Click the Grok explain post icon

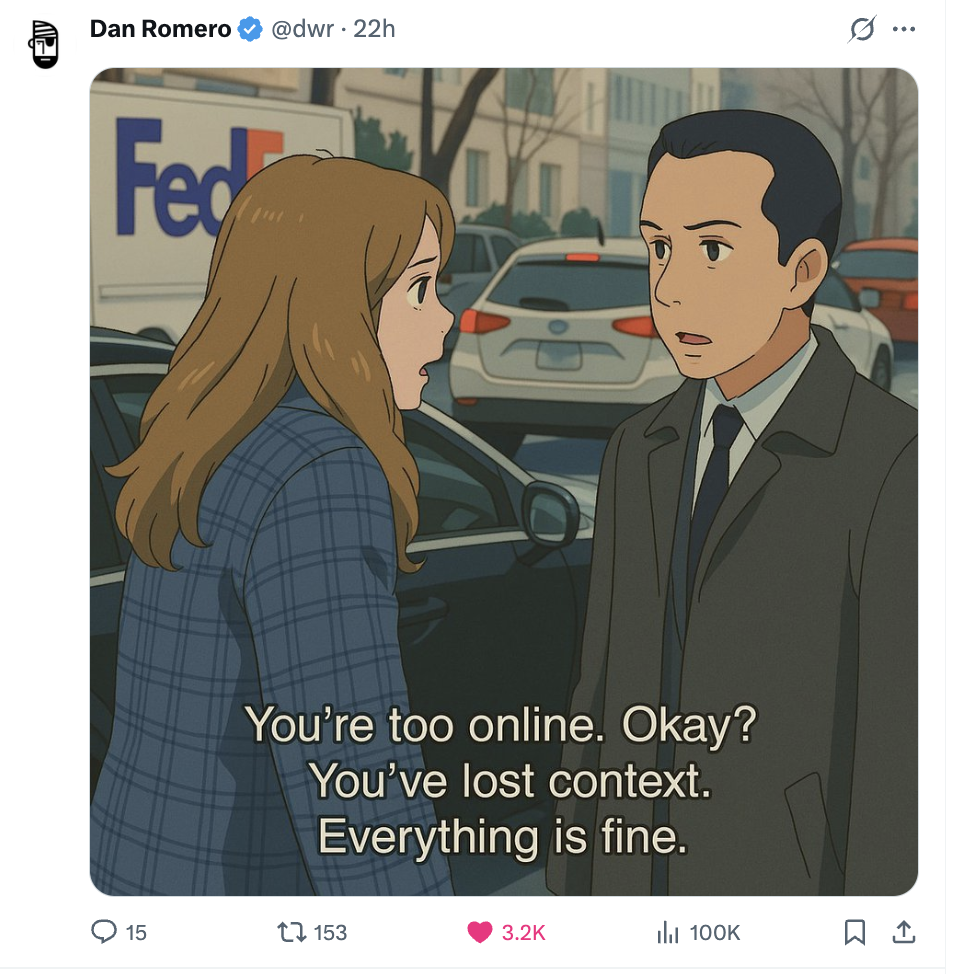(x=862, y=29)
